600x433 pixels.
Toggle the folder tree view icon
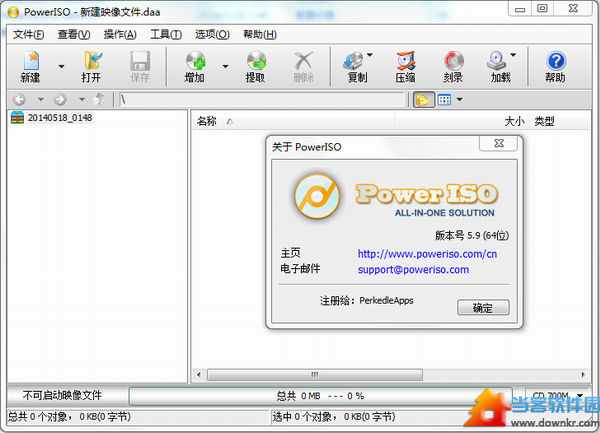423,100
